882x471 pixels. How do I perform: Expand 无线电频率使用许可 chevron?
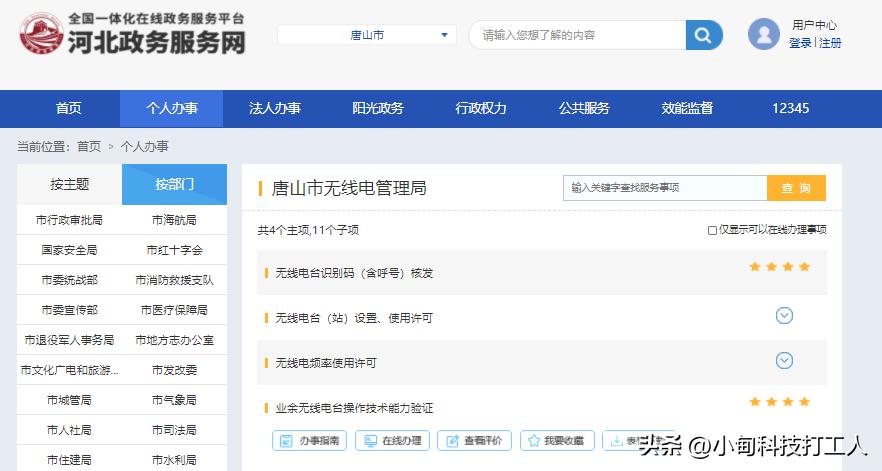point(784,360)
